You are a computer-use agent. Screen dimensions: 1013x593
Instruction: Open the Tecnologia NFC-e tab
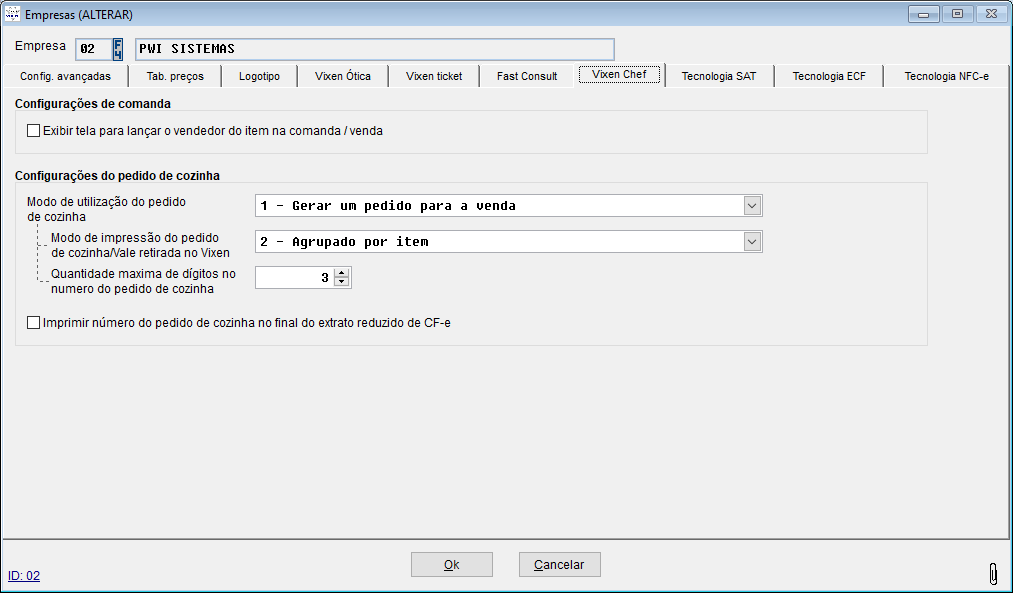[x=946, y=76]
